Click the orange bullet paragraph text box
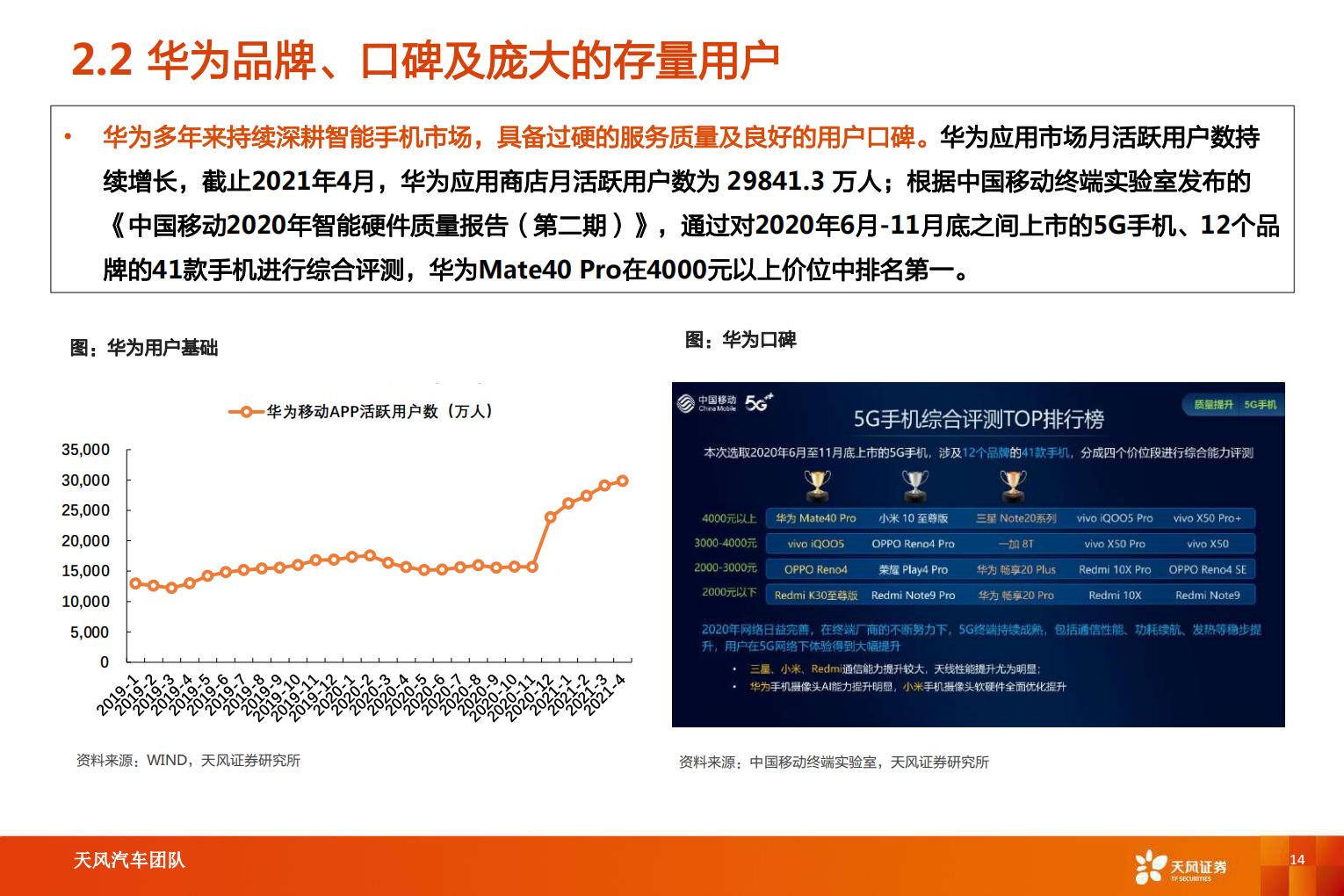 (x=672, y=199)
